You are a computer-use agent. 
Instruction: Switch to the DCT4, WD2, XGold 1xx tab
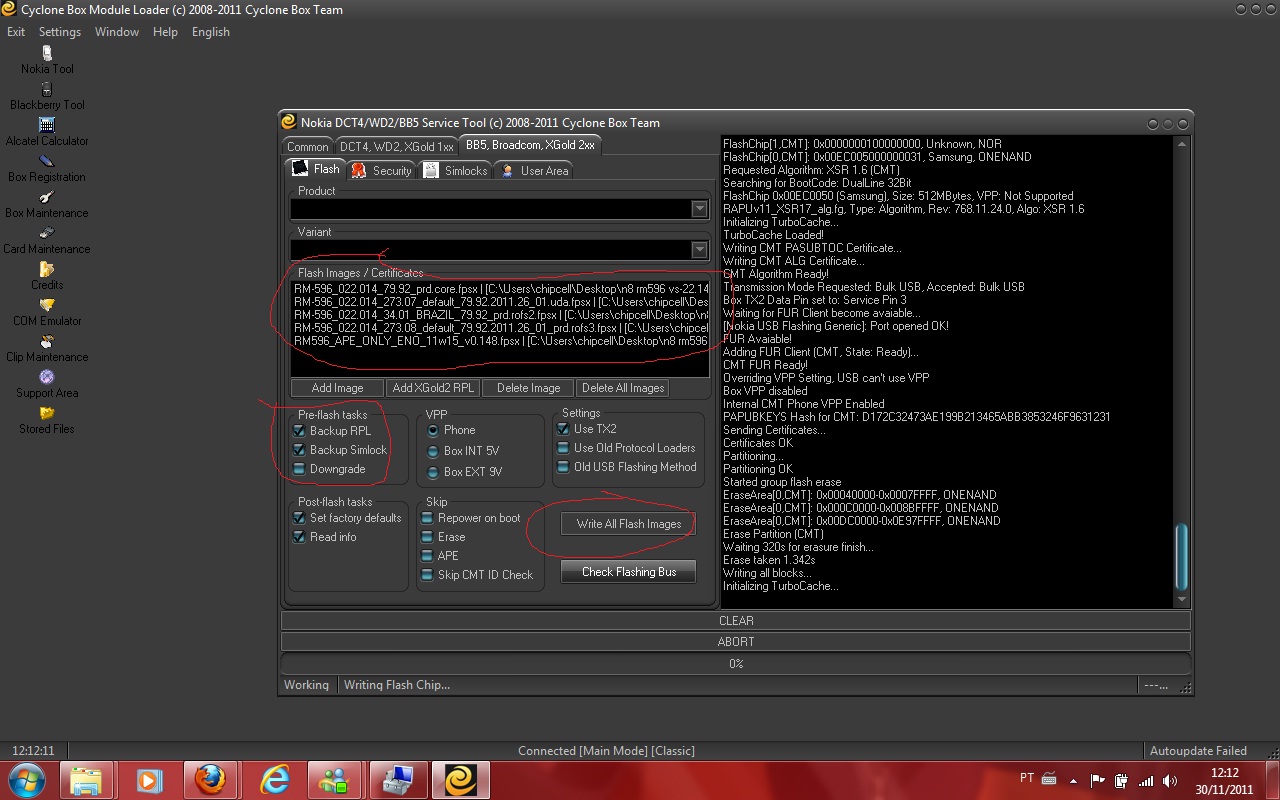pos(397,147)
